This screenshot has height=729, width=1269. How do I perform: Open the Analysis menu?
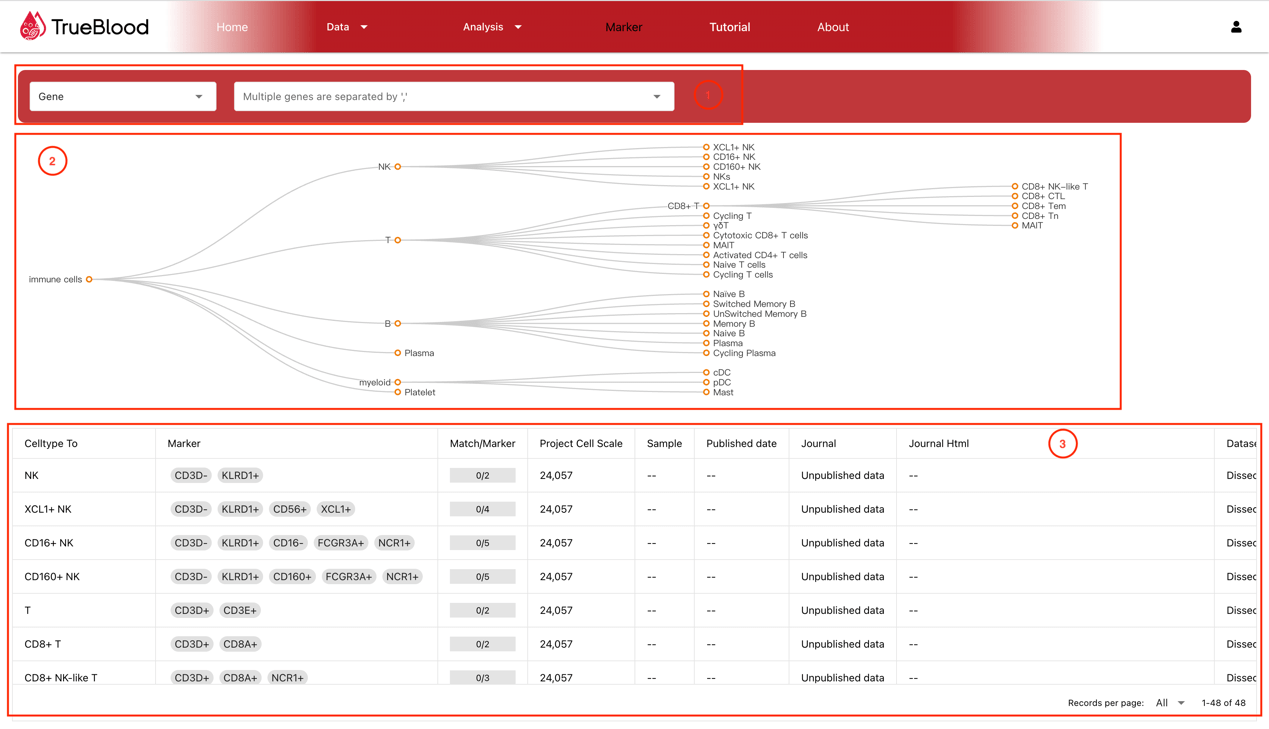click(x=492, y=27)
